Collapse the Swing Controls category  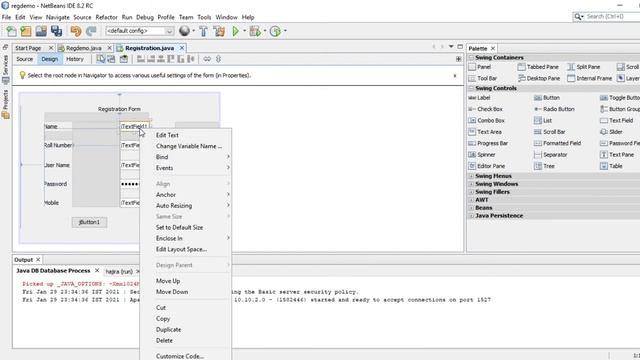point(471,88)
